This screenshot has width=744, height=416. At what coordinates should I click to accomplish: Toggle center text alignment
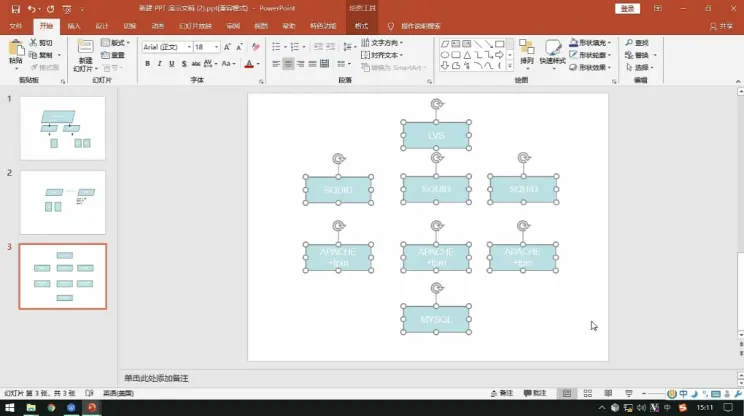click(x=288, y=64)
